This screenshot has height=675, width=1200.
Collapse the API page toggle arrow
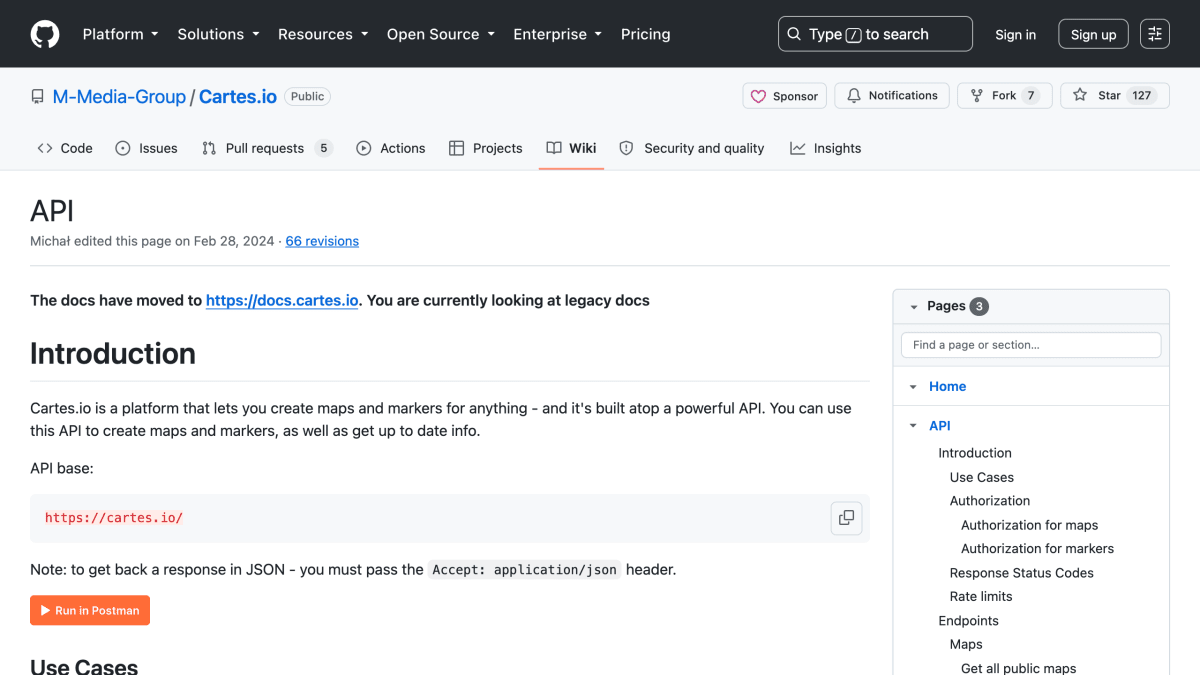point(913,426)
